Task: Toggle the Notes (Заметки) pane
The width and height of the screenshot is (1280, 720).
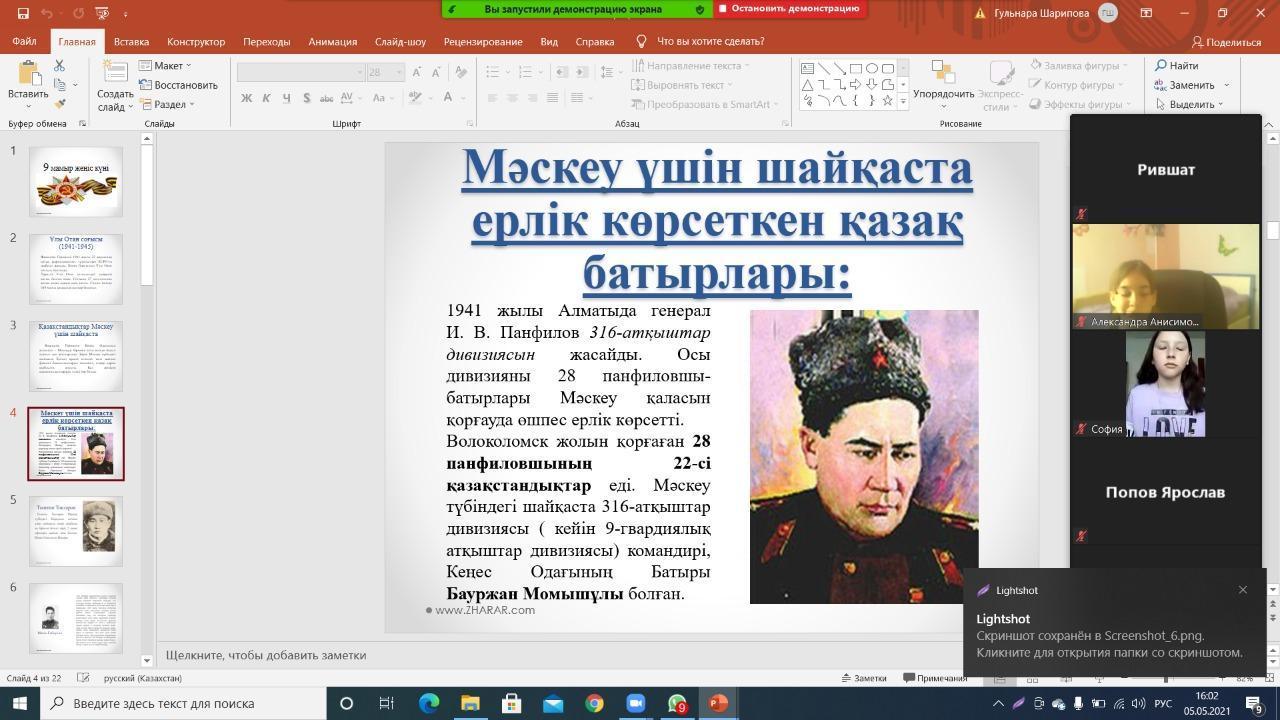Action: tap(862, 678)
